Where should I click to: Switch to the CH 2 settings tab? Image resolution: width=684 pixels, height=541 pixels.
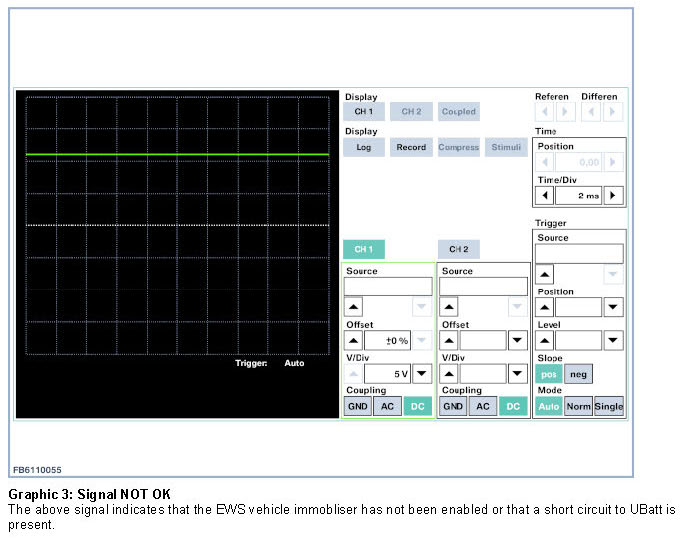(x=458, y=249)
